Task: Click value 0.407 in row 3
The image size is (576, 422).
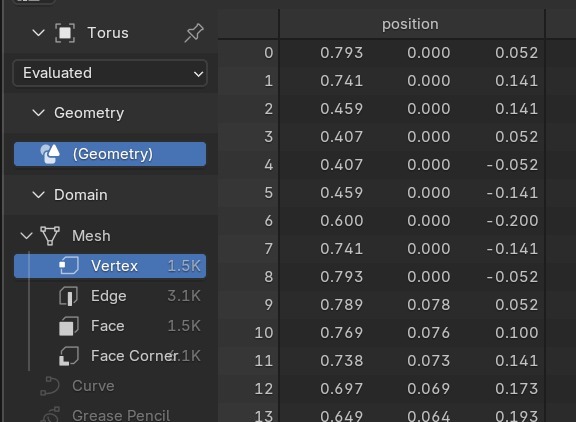Action: (341, 137)
